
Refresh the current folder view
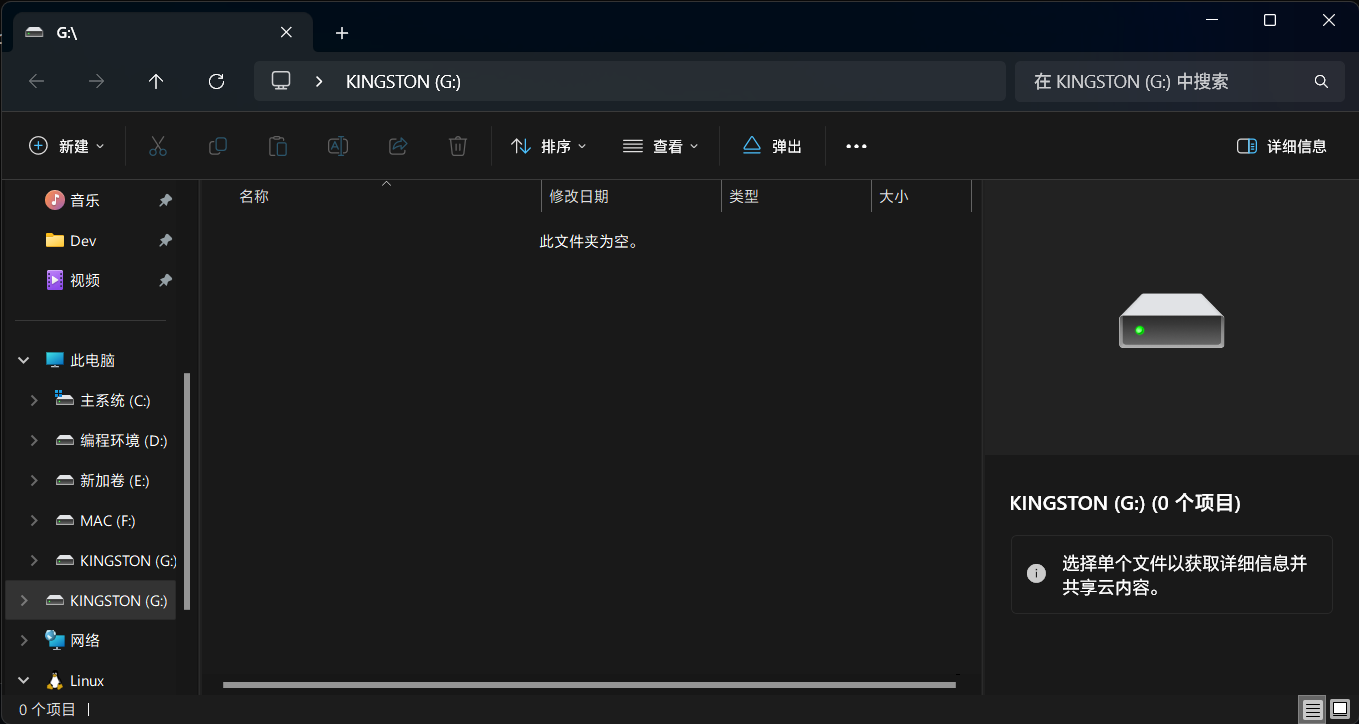(216, 82)
